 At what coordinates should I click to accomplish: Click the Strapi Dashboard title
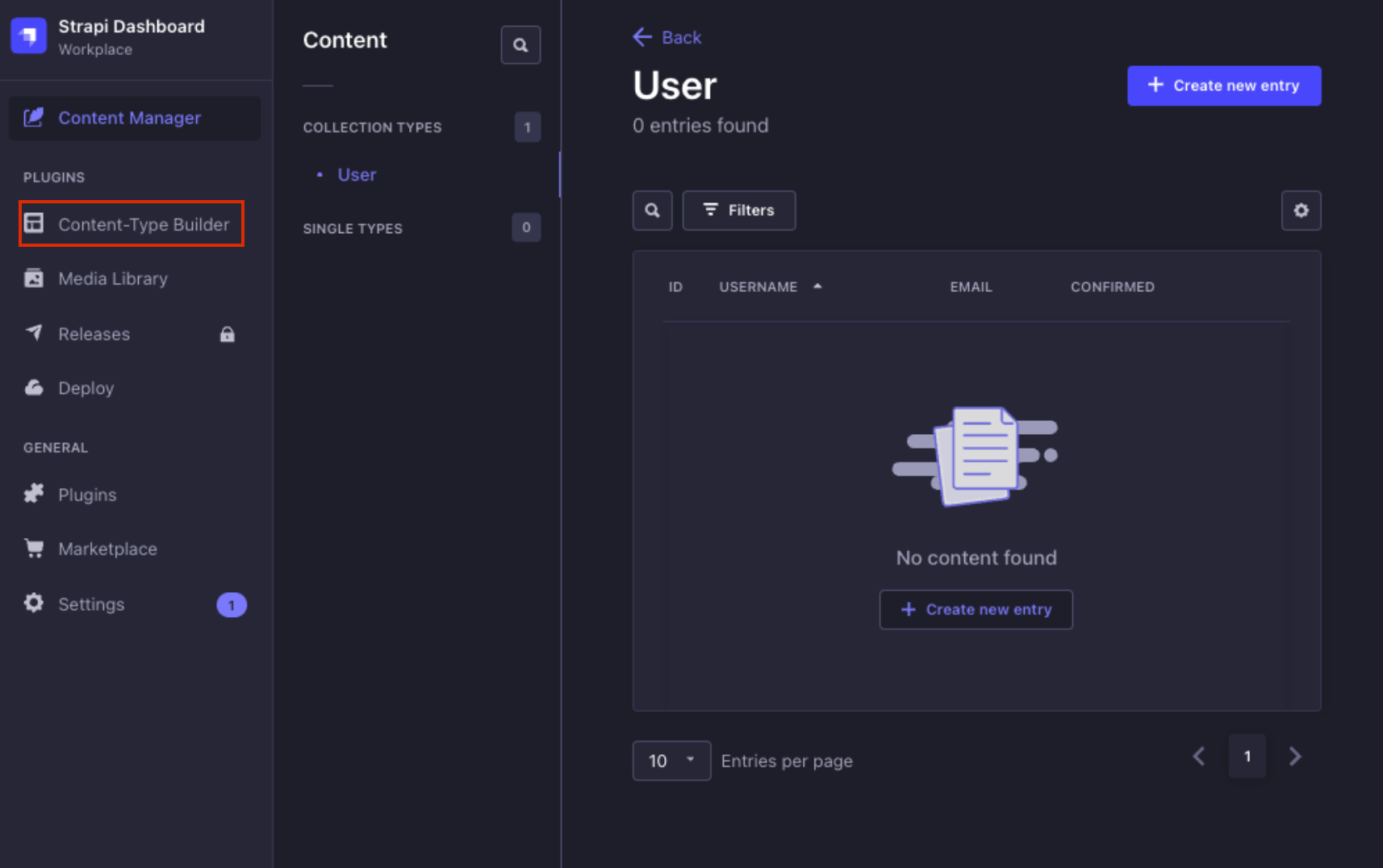tap(132, 27)
